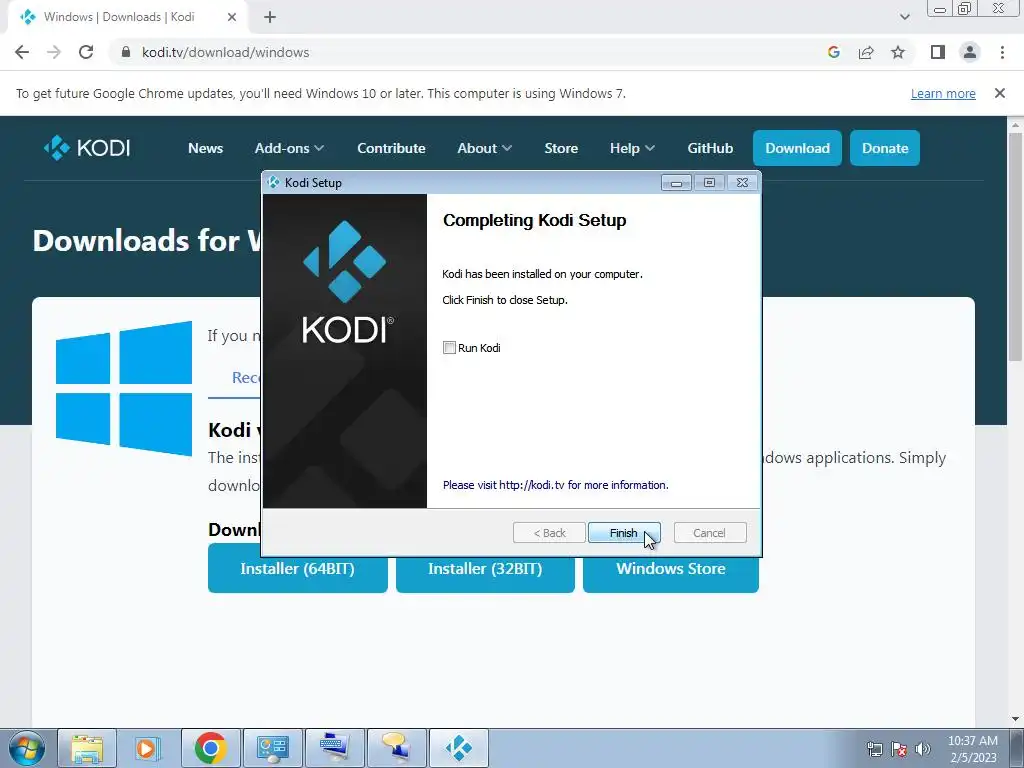This screenshot has height=768, width=1024.
Task: Go back with browser back arrow
Action: pyautogui.click(x=22, y=52)
